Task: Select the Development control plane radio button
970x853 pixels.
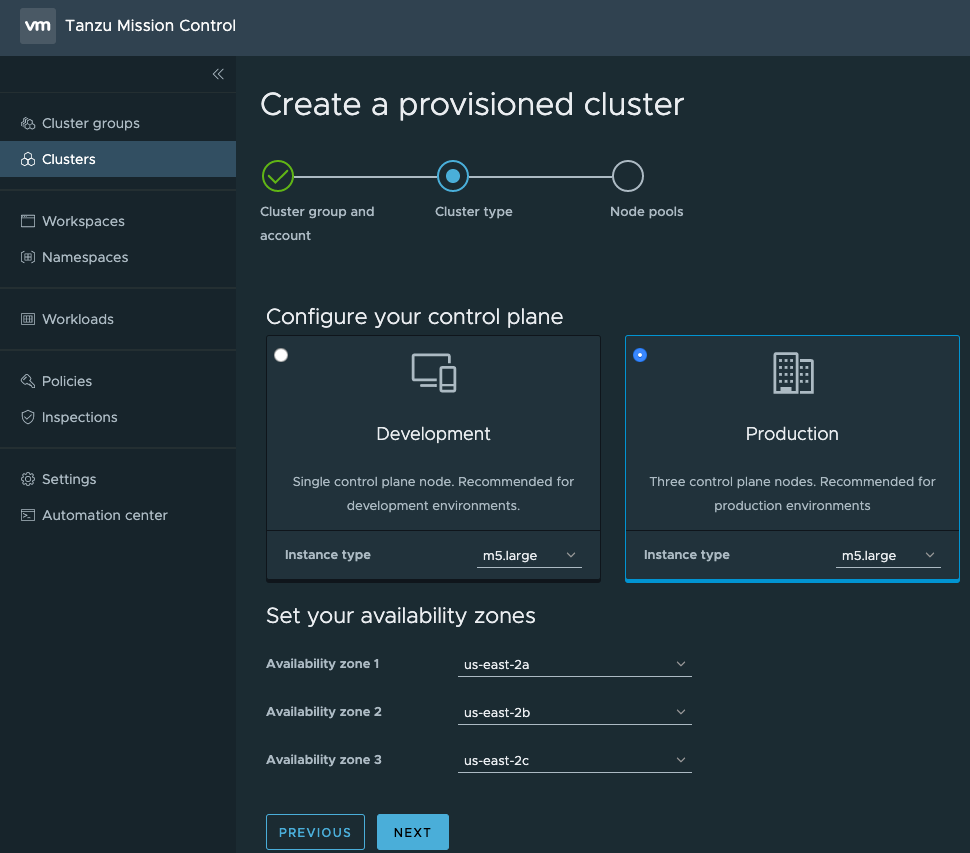Action: pos(281,355)
